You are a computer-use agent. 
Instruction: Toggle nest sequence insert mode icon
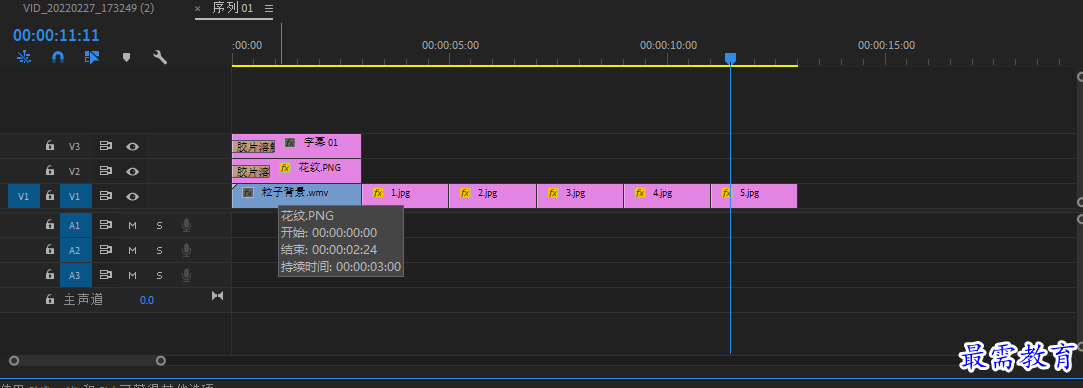pyautogui.click(x=24, y=57)
